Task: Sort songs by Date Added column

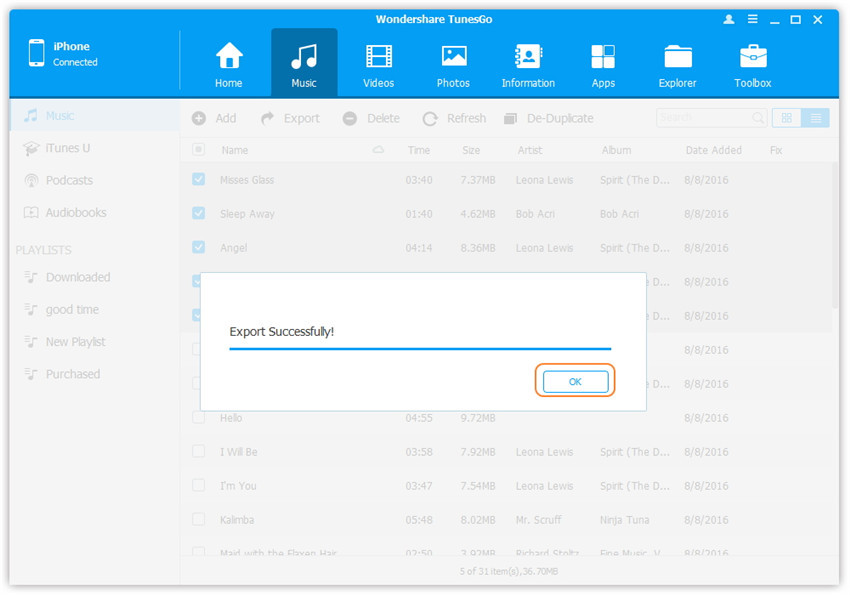Action: [x=713, y=150]
